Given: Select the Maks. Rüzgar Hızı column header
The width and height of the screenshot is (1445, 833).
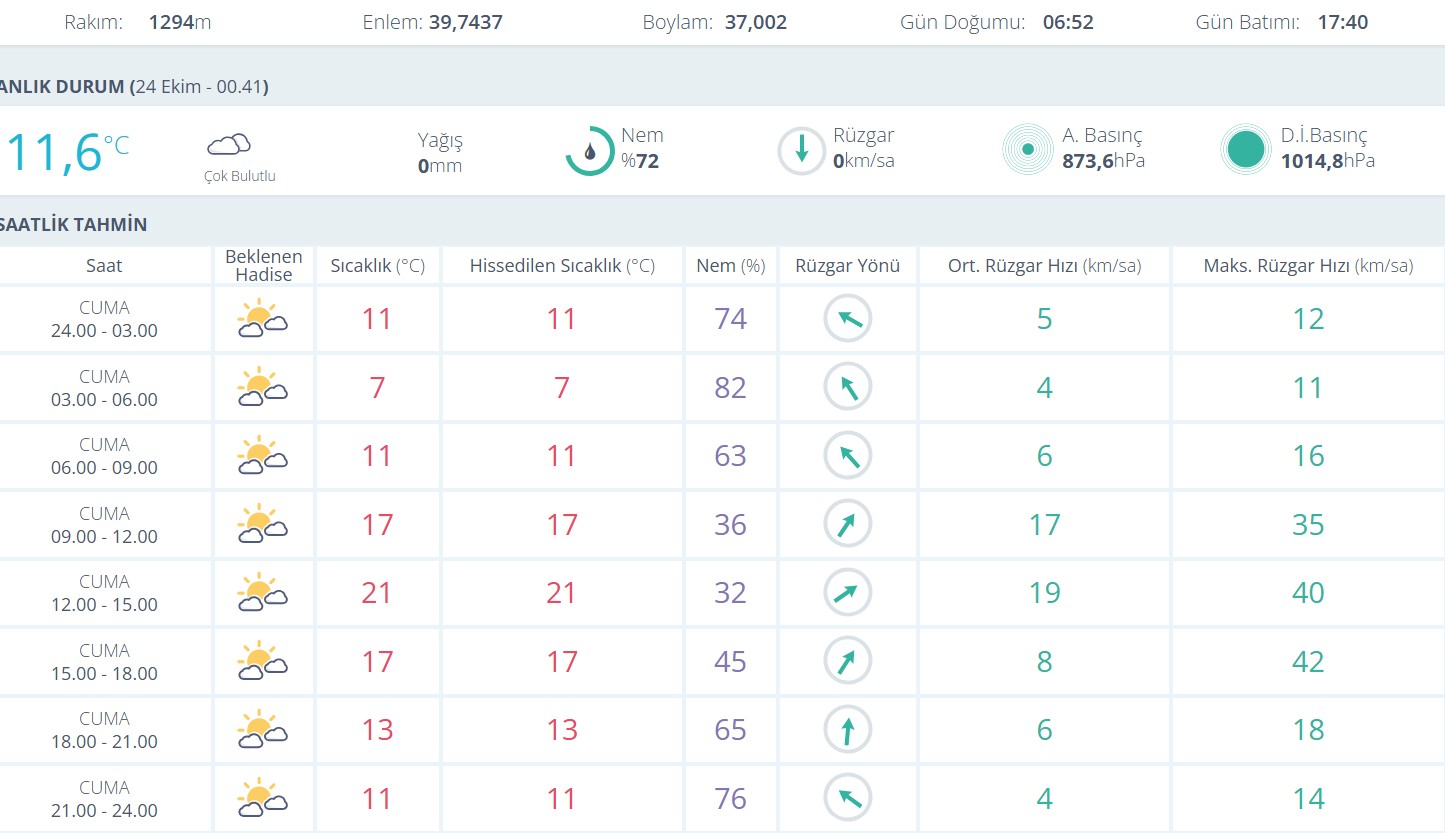Looking at the screenshot, I should pyautogui.click(x=1308, y=266).
